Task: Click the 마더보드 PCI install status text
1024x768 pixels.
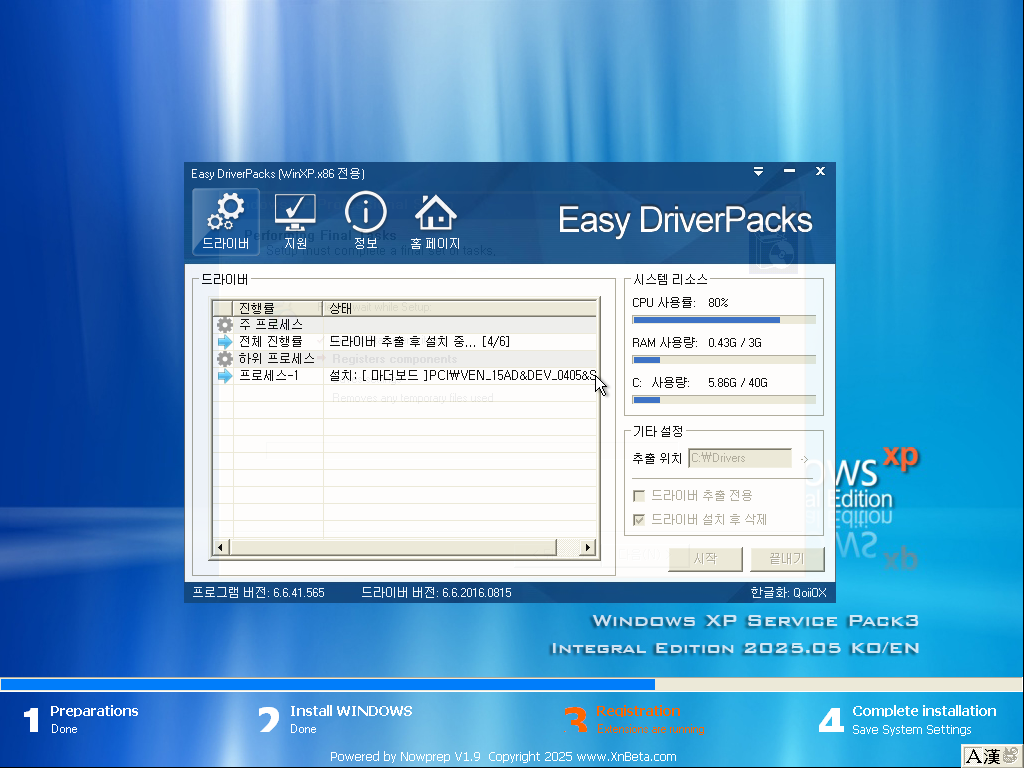Action: [462, 376]
